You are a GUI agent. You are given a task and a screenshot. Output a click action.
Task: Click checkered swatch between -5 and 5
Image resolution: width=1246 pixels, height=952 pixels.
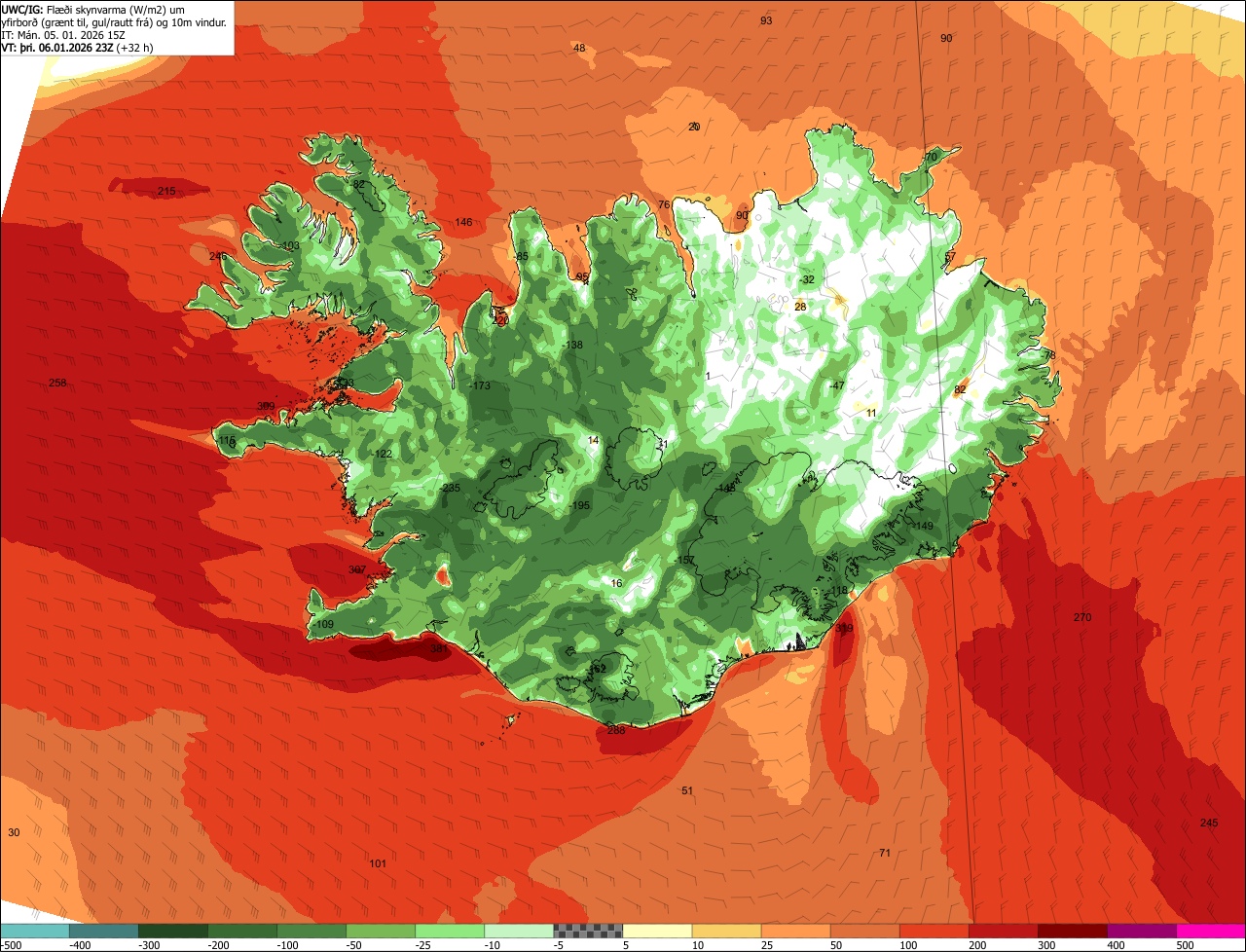[587, 931]
